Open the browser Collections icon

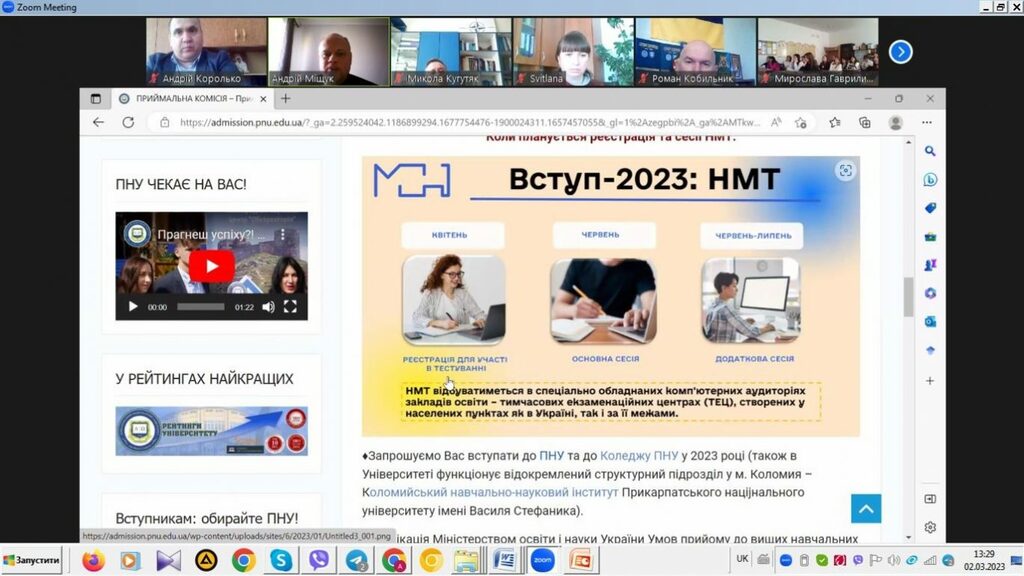pyautogui.click(x=865, y=122)
